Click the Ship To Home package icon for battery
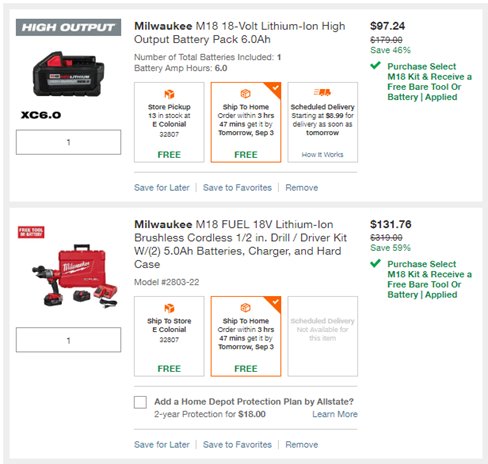The image size is (488, 464). (x=246, y=94)
